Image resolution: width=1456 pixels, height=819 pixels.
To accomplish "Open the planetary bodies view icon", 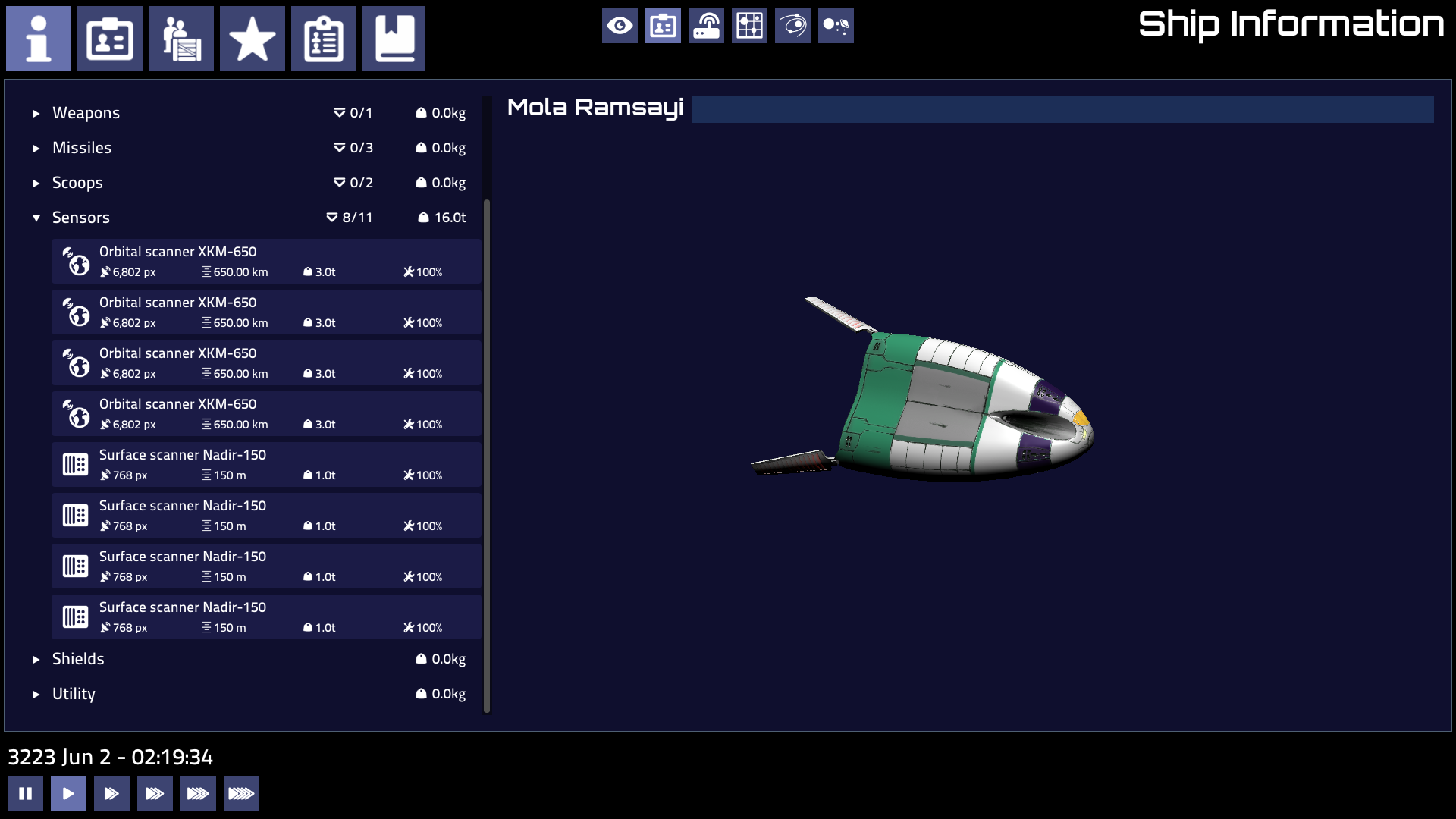I will 836,25.
